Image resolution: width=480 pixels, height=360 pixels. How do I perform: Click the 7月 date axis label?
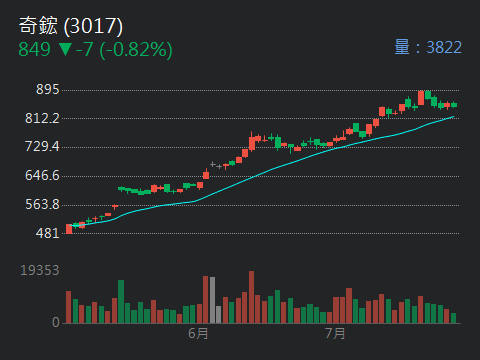pos(335,333)
